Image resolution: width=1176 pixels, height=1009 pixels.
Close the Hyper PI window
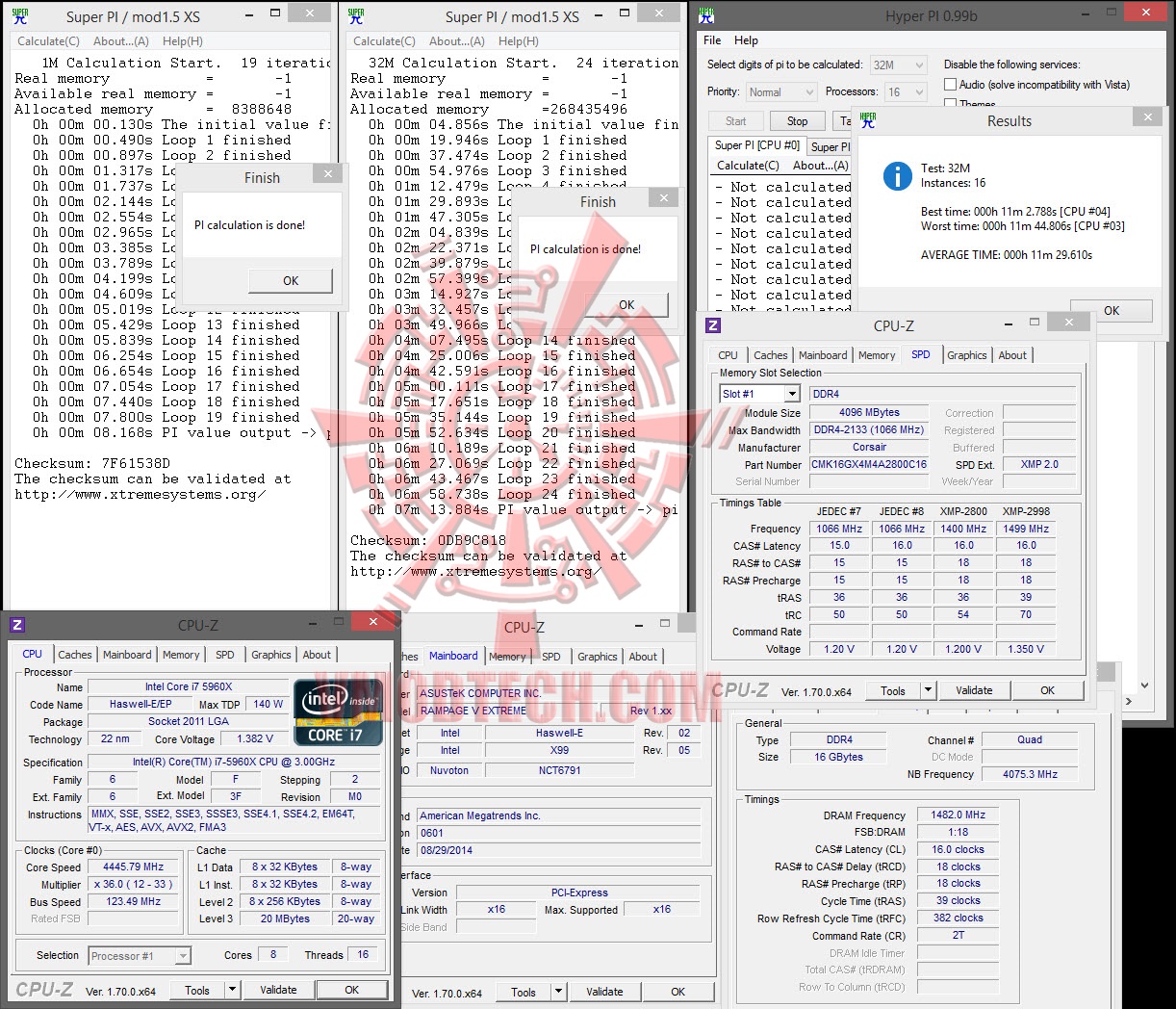click(1147, 13)
